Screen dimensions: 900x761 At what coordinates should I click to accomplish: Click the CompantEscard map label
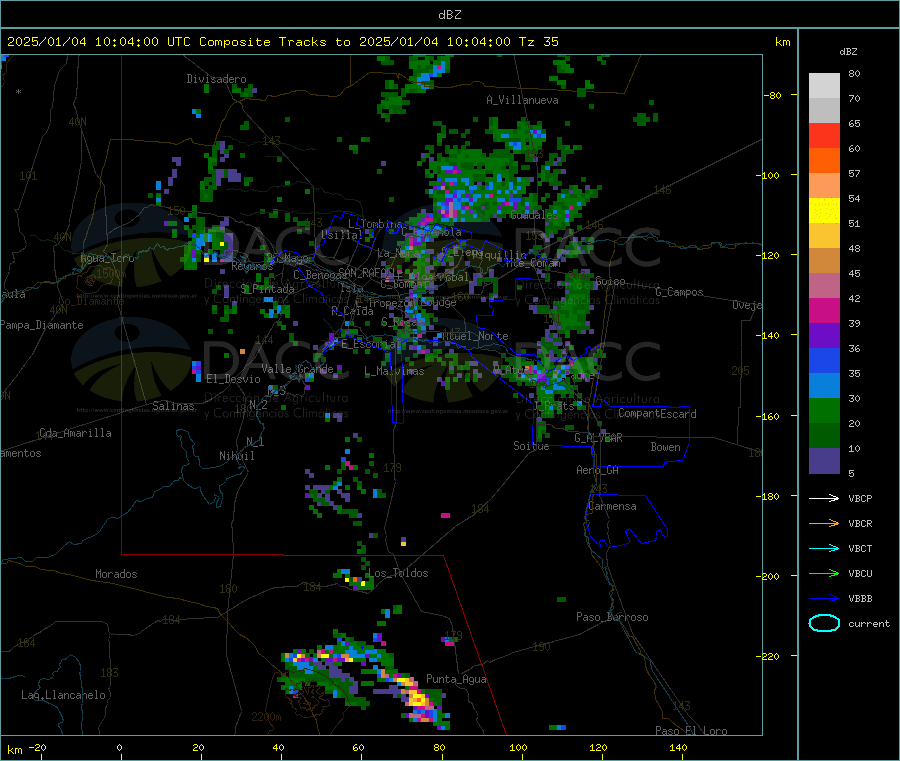tap(657, 414)
